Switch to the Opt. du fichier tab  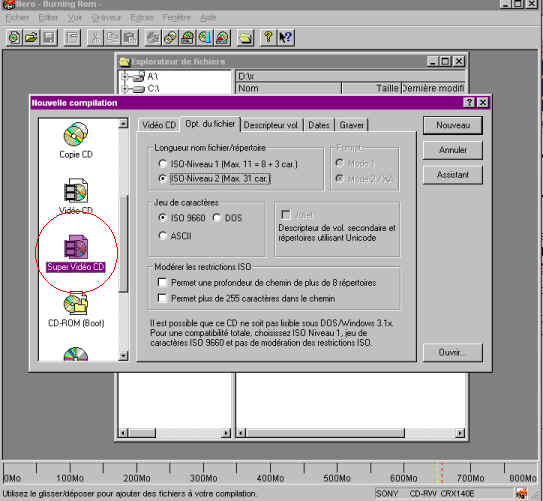(x=210, y=124)
